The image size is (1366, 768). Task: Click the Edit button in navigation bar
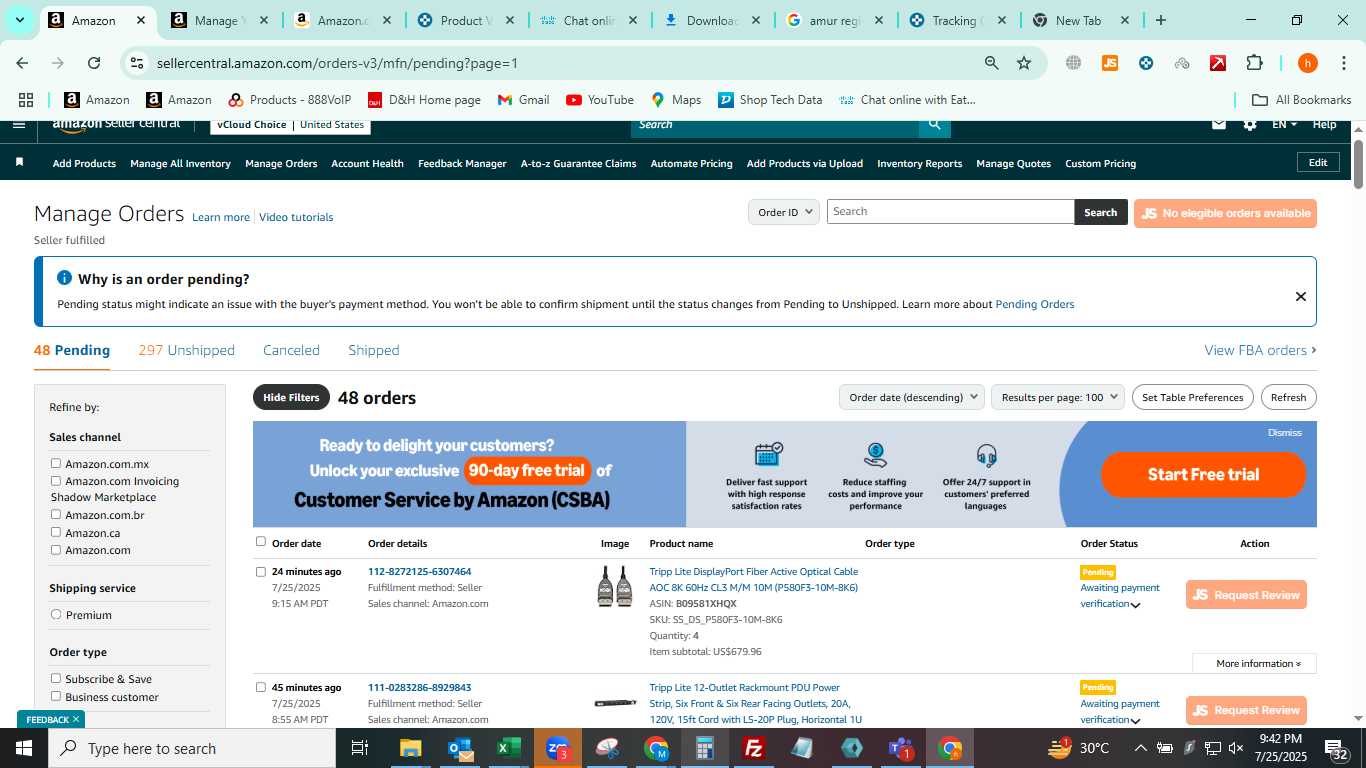point(1318,162)
